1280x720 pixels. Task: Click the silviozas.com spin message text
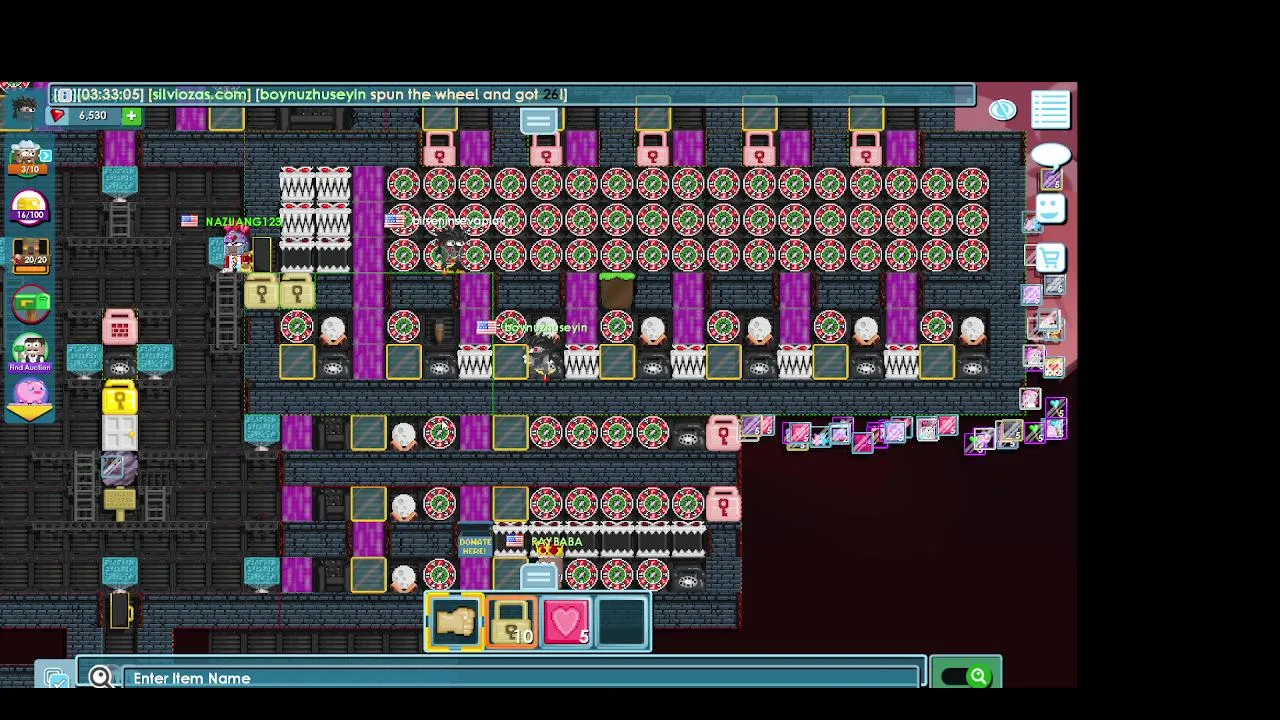point(357,94)
